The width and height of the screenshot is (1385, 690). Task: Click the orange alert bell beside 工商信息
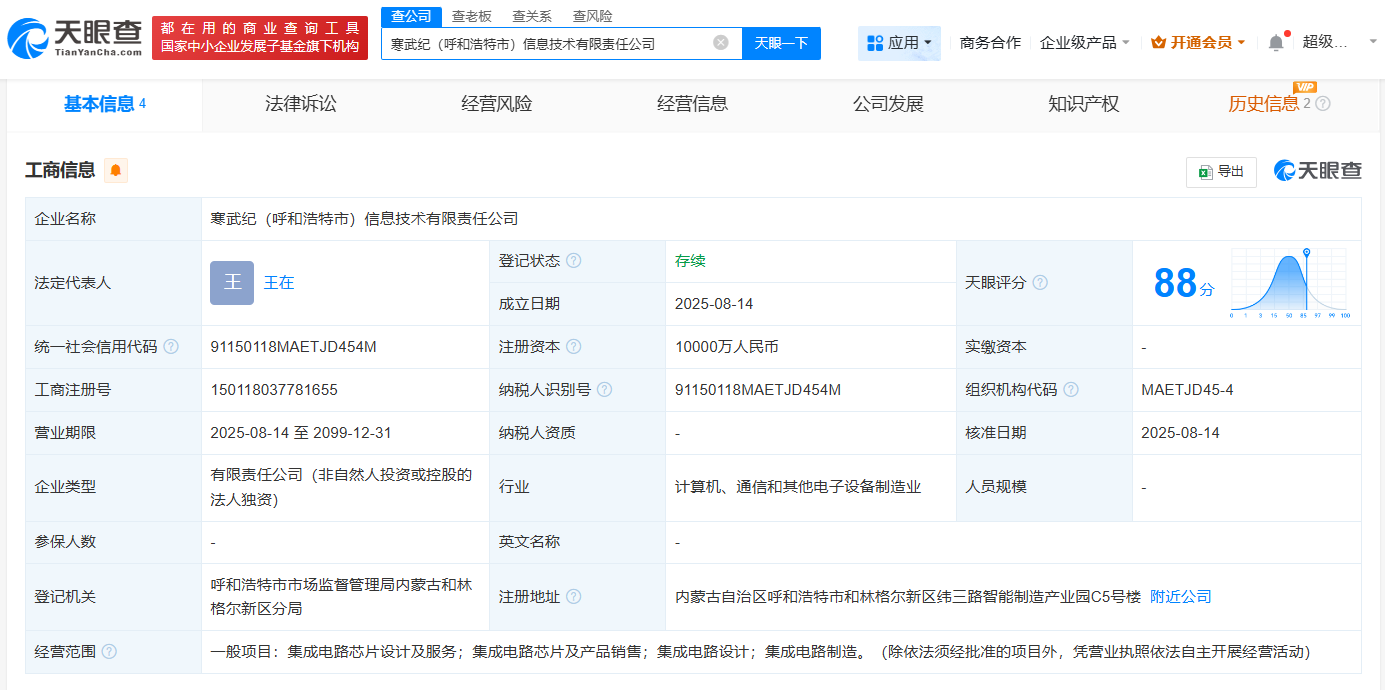(115, 171)
